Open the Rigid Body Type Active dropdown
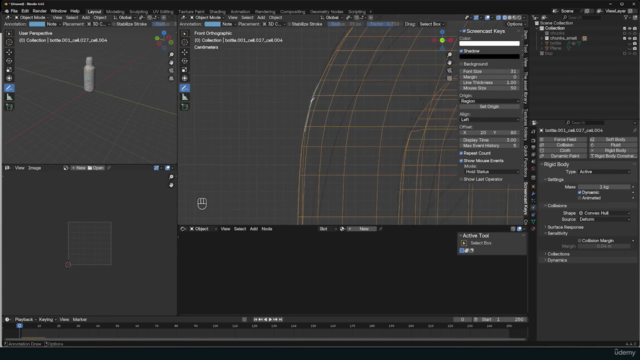 point(604,172)
